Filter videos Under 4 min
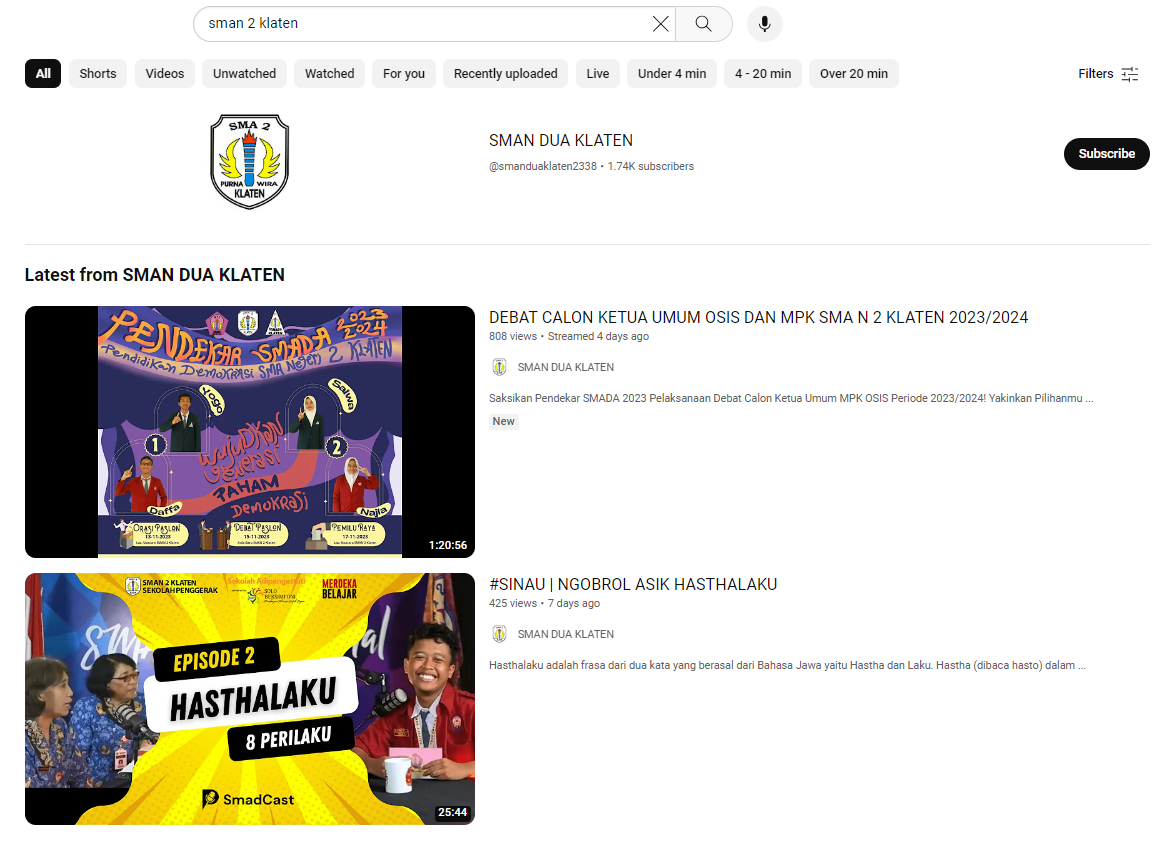The height and width of the screenshot is (846, 1162). pyautogui.click(x=672, y=74)
